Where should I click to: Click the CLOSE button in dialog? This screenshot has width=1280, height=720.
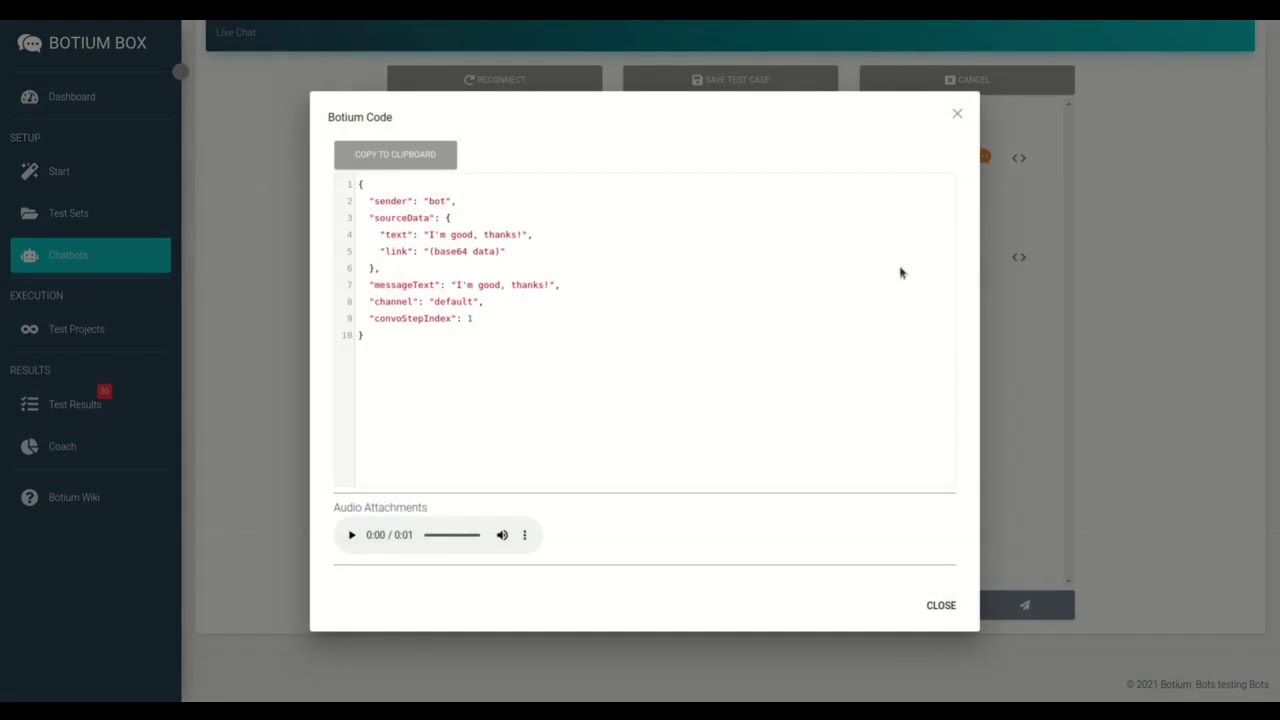click(x=941, y=605)
